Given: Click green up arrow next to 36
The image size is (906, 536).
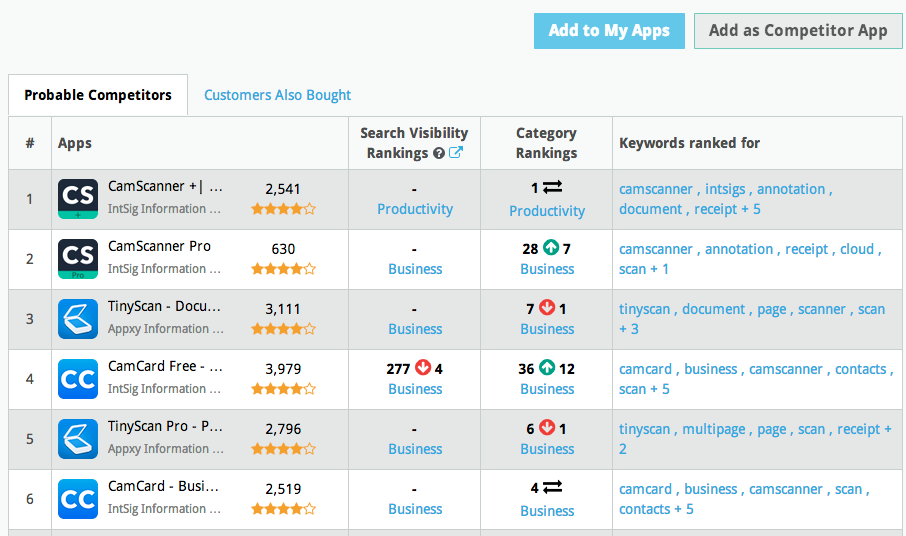Looking at the screenshot, I should coord(547,368).
